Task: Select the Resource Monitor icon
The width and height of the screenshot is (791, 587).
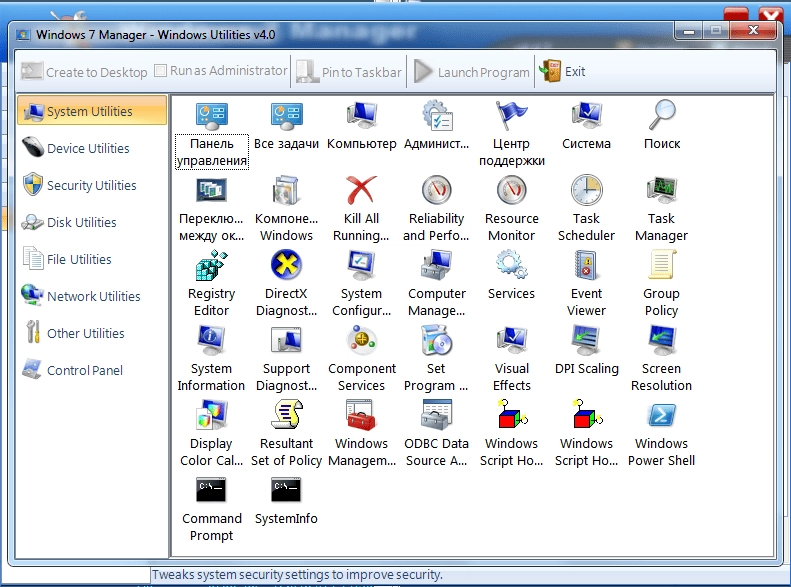Action: 512,191
